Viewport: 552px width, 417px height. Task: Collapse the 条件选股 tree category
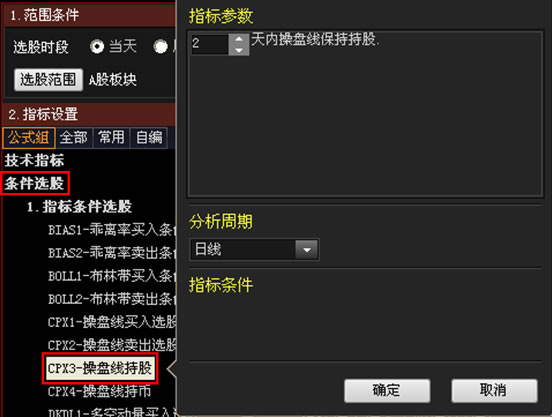[34, 183]
